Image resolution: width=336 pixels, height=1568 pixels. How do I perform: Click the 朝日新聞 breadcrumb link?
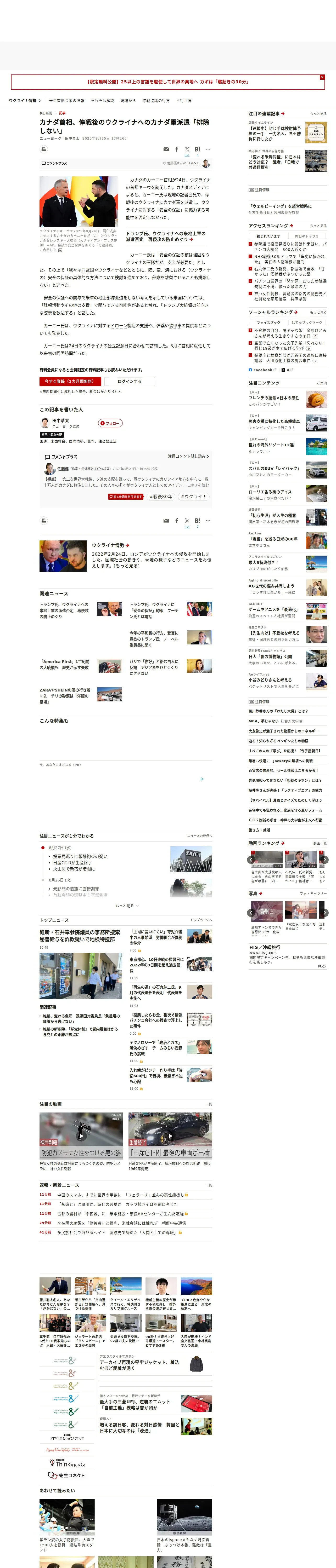[x=46, y=113]
